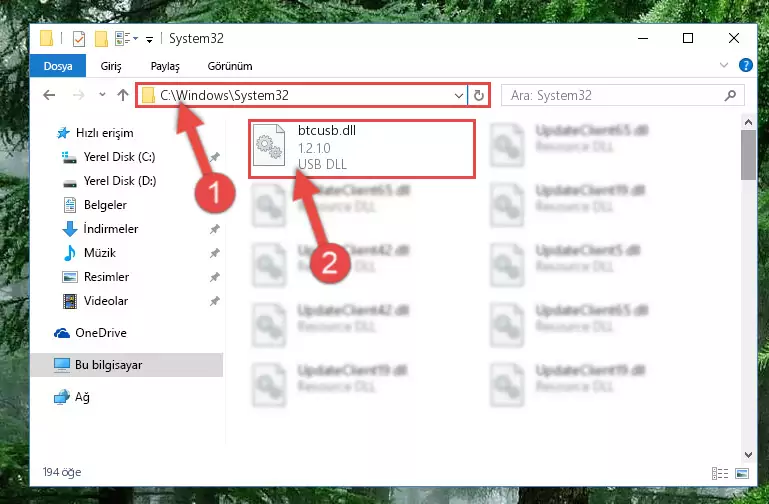Open Resimler in the sidebar
Screen dimensions: 769x504
tap(106, 277)
